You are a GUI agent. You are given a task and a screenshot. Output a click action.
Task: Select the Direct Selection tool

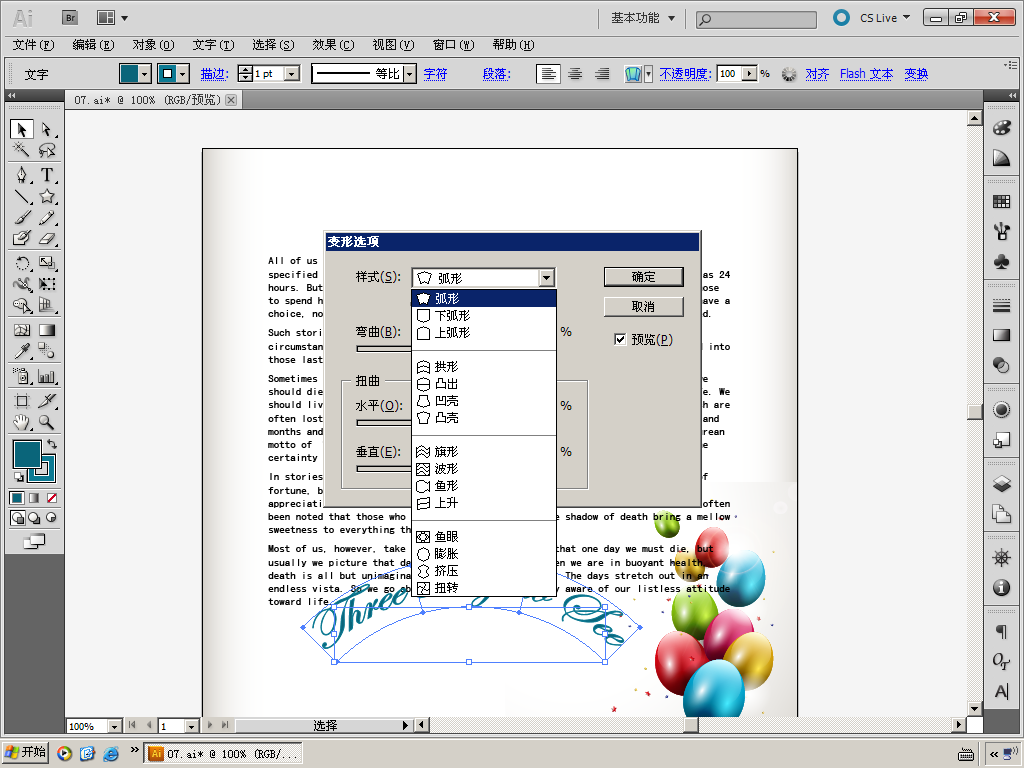pos(46,129)
